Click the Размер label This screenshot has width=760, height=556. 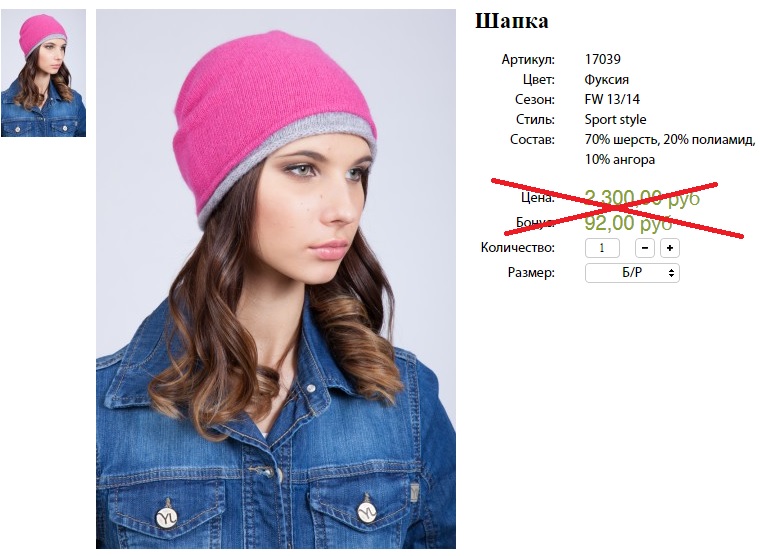pos(531,272)
